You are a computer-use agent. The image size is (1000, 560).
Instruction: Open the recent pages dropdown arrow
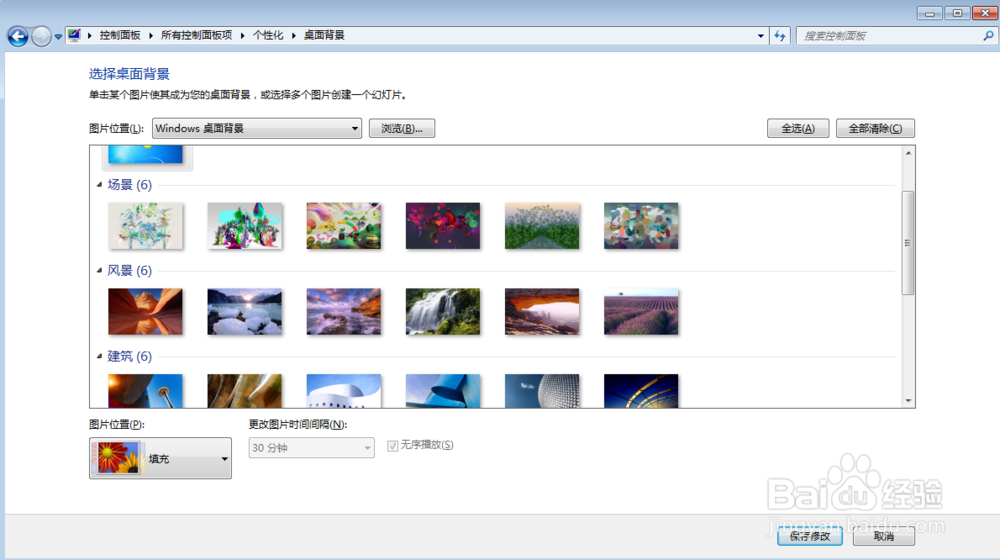pos(58,36)
